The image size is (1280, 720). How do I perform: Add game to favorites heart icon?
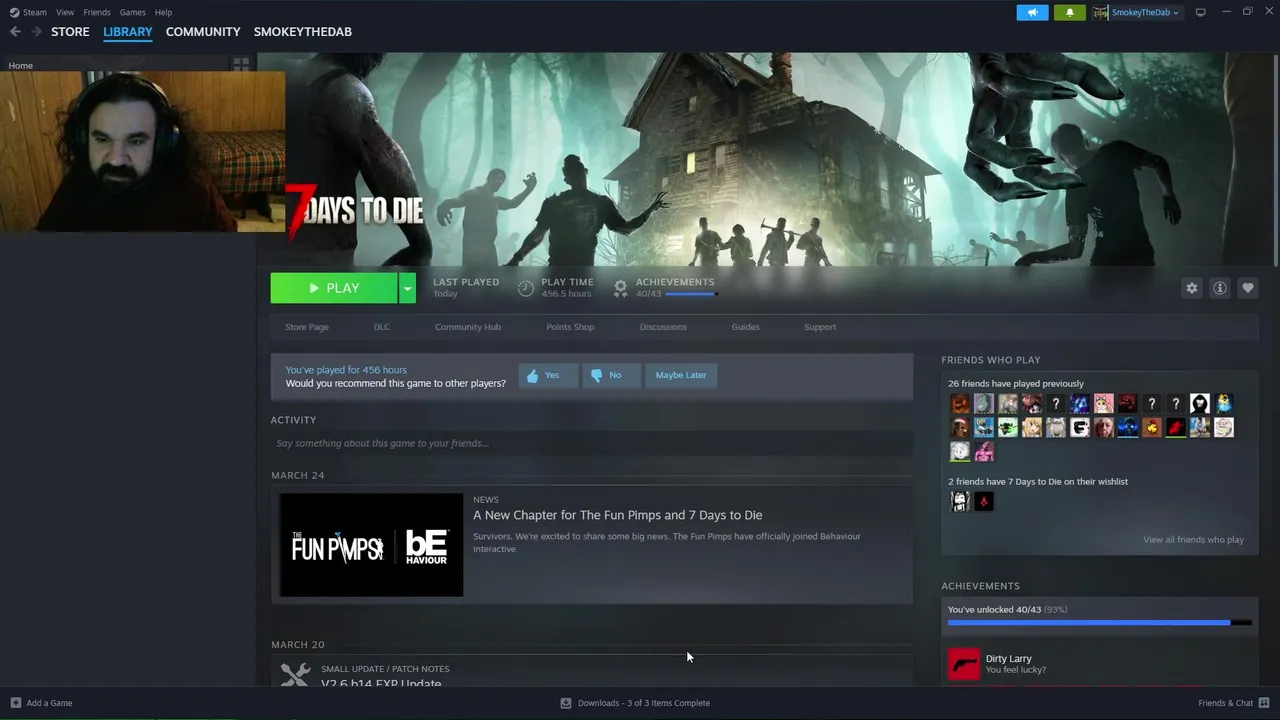(1247, 288)
